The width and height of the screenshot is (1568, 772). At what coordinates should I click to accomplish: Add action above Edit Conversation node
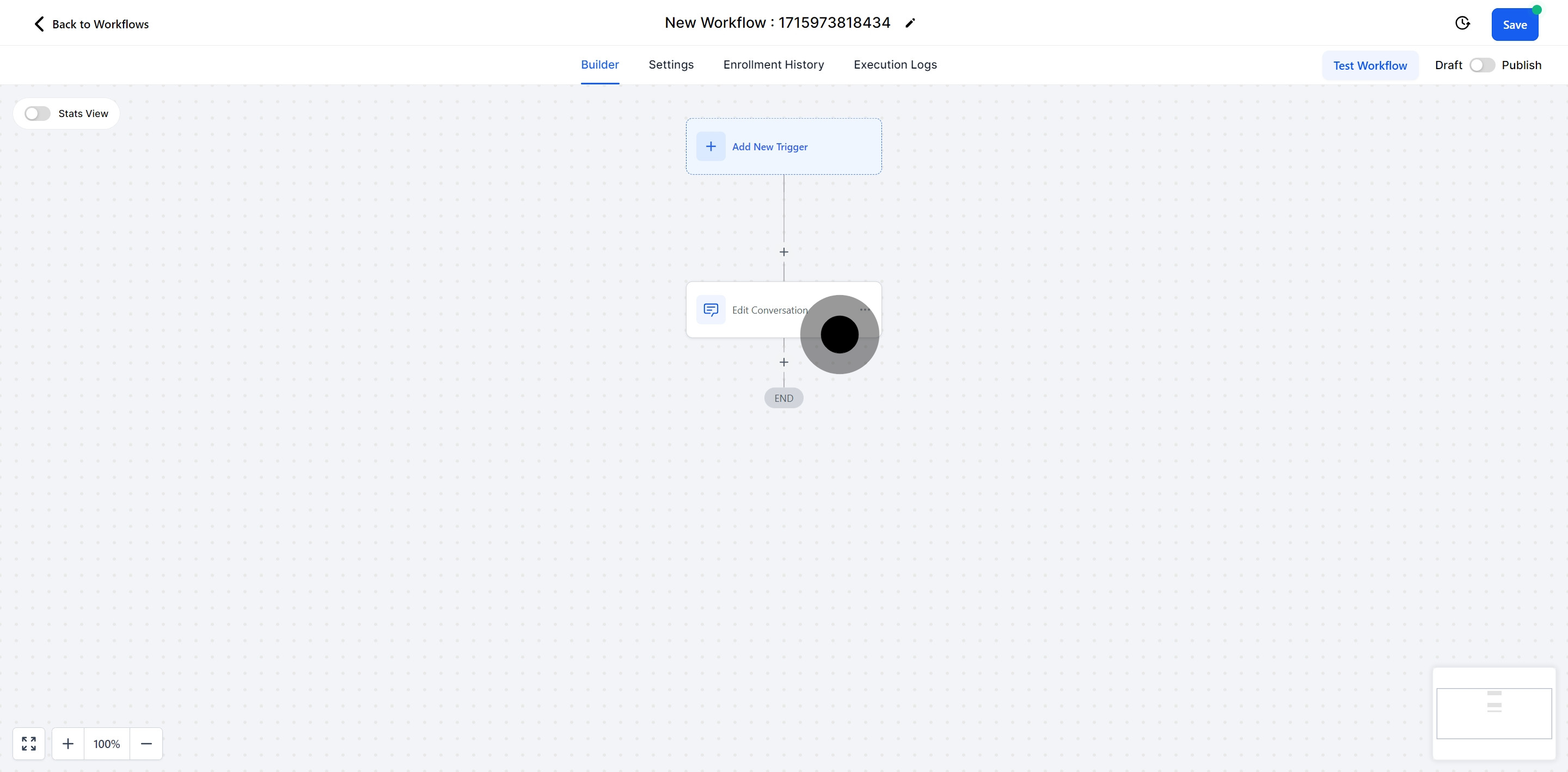point(783,252)
